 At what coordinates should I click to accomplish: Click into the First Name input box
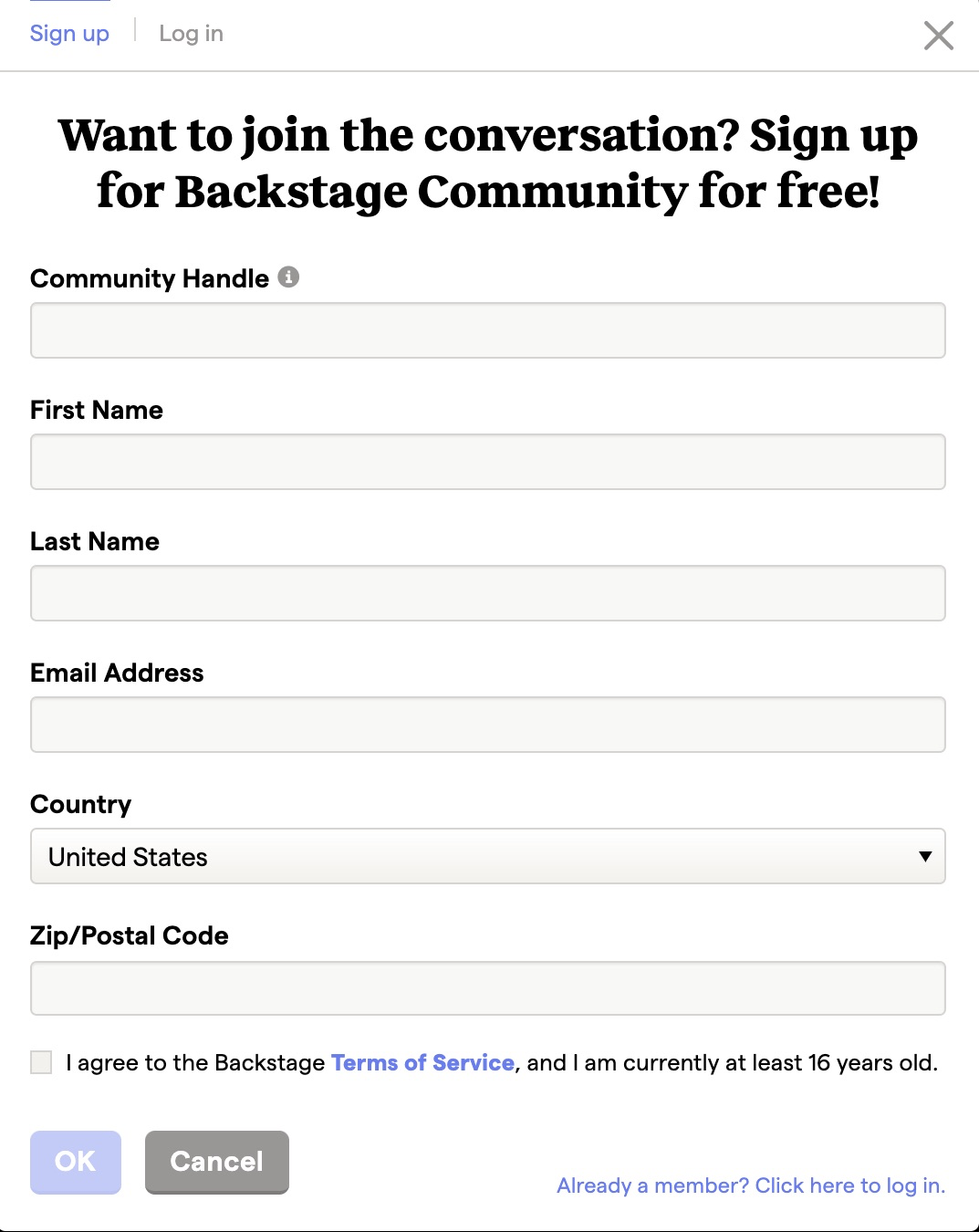pos(488,462)
